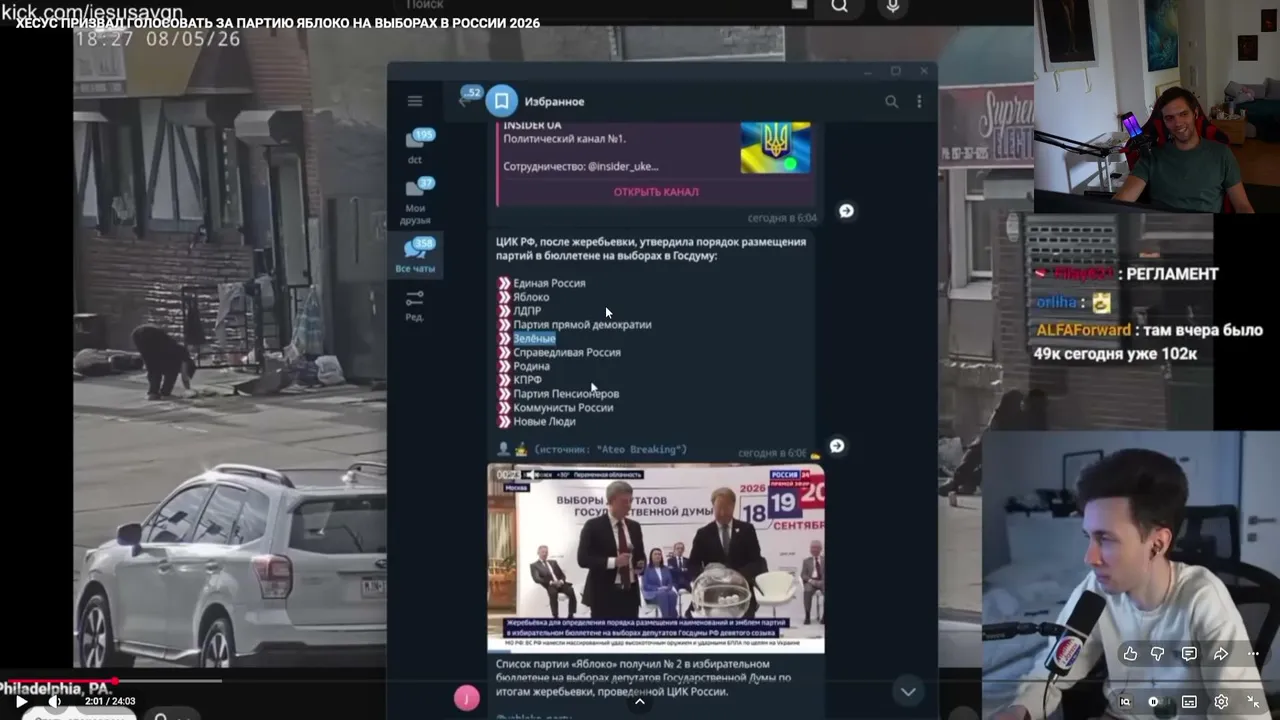This screenshot has width=1280, height=720.
Task: Play the State Duma election video
Action: (x=656, y=558)
